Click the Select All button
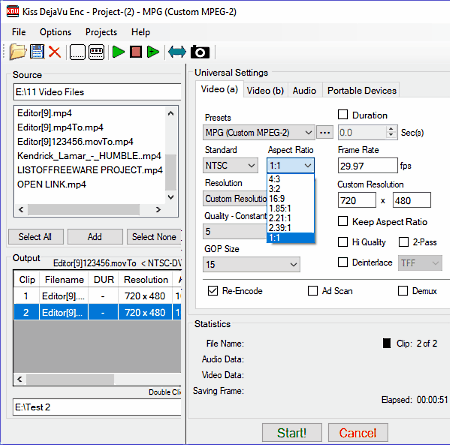 tap(35, 237)
